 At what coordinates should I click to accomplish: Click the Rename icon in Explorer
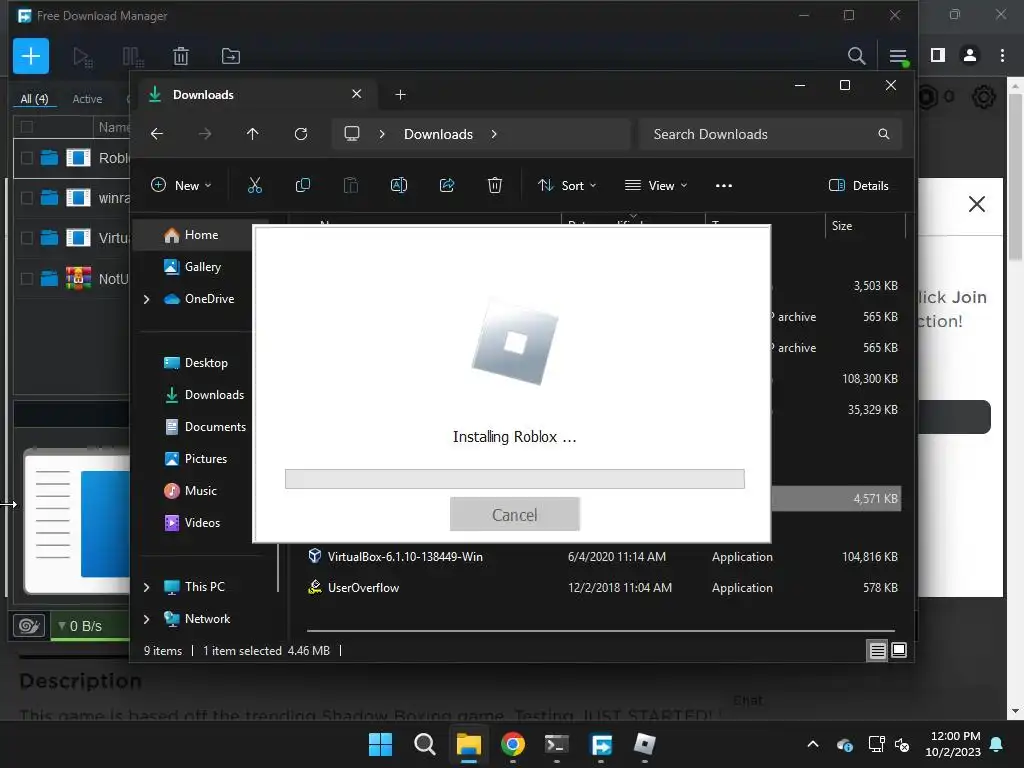click(399, 185)
